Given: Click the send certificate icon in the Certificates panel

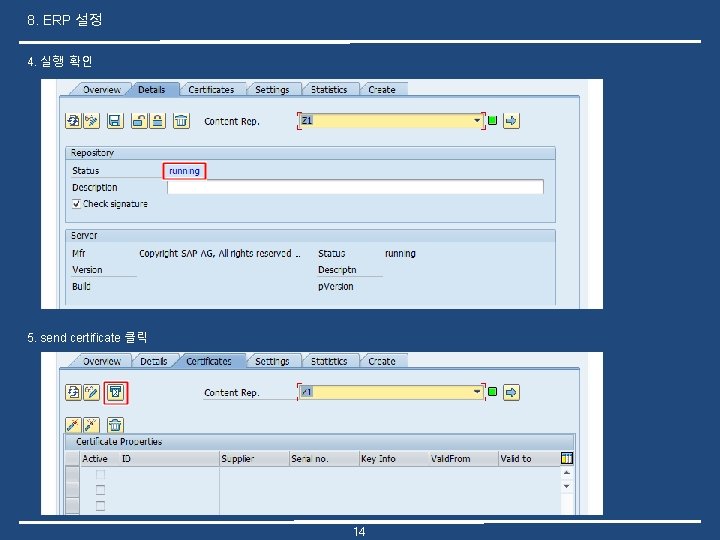Looking at the screenshot, I should 116,393.
